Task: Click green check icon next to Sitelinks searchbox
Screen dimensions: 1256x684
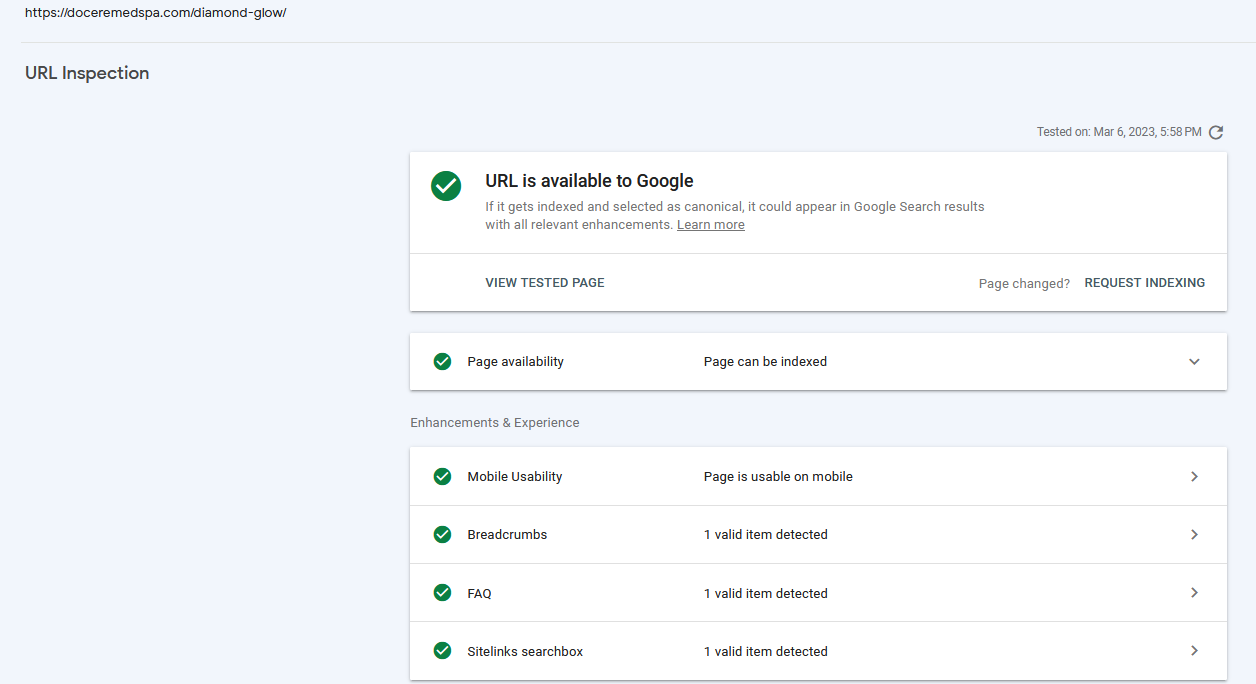Action: point(442,651)
